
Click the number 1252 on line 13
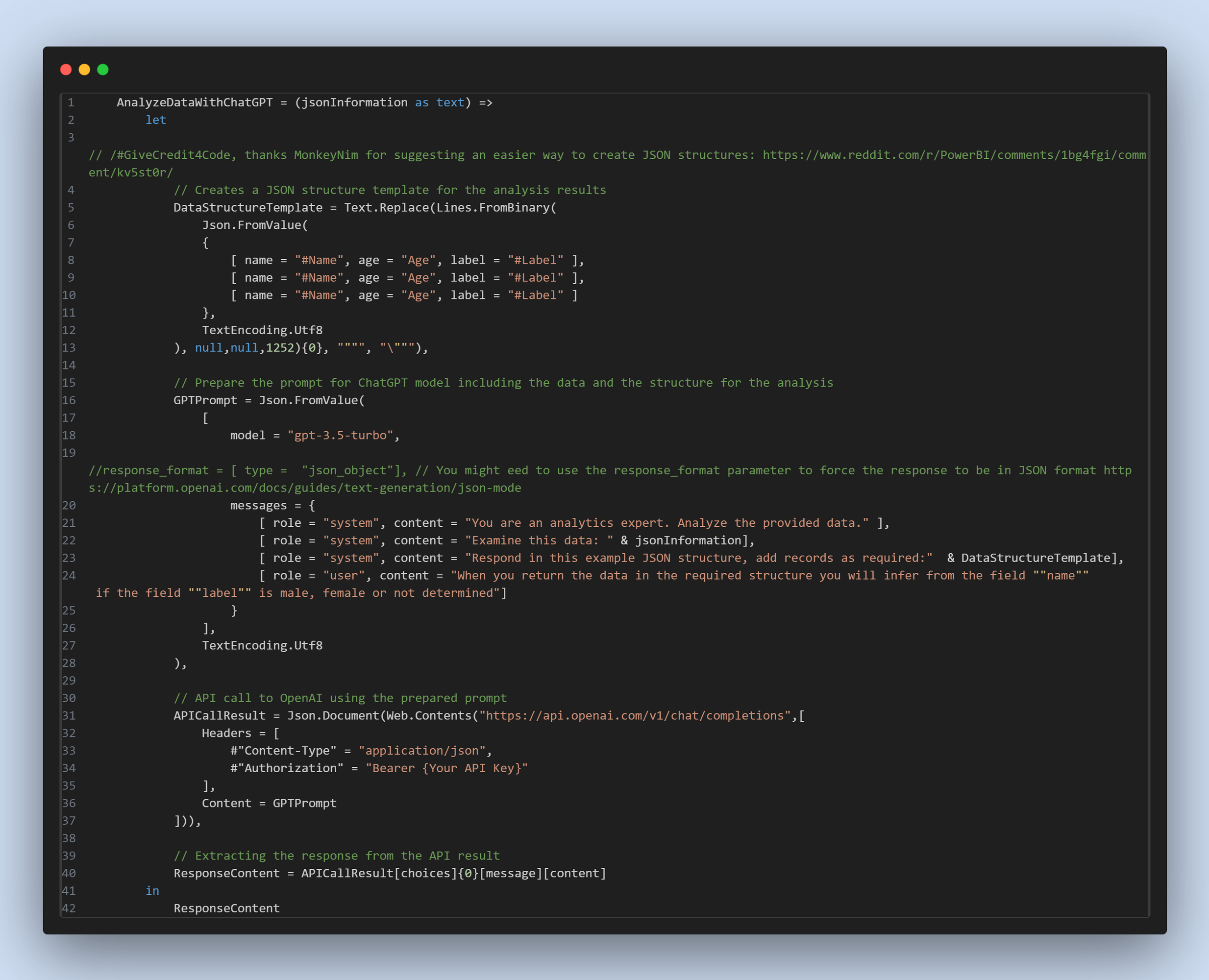(x=280, y=347)
